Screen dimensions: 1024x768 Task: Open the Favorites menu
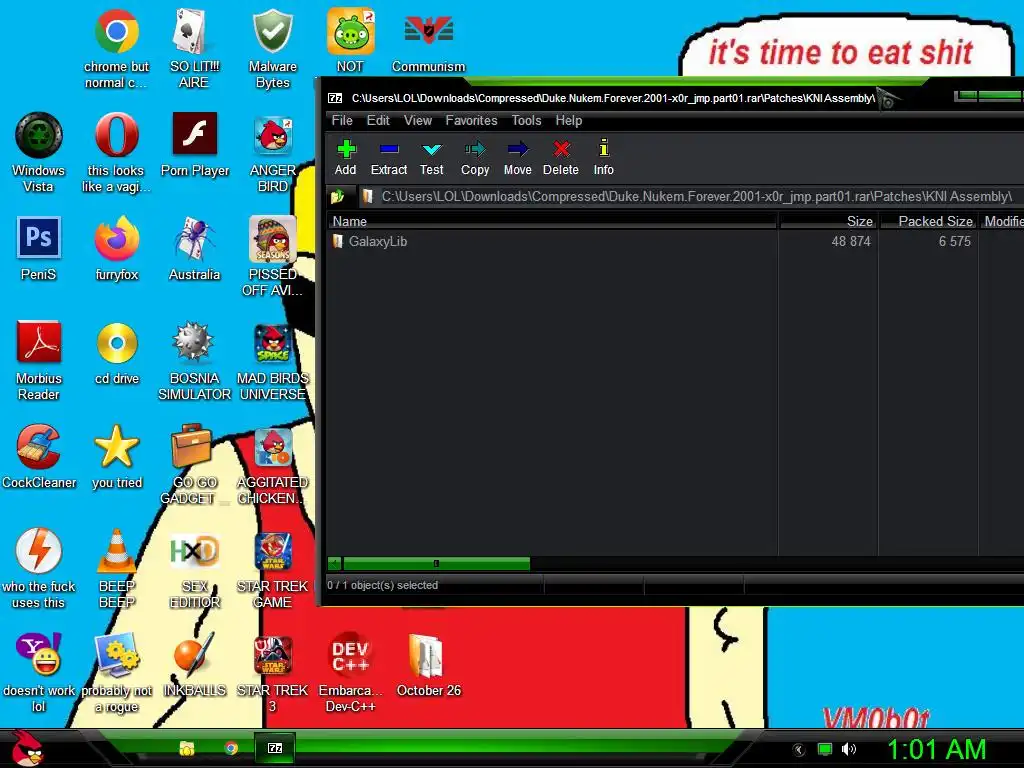(471, 120)
